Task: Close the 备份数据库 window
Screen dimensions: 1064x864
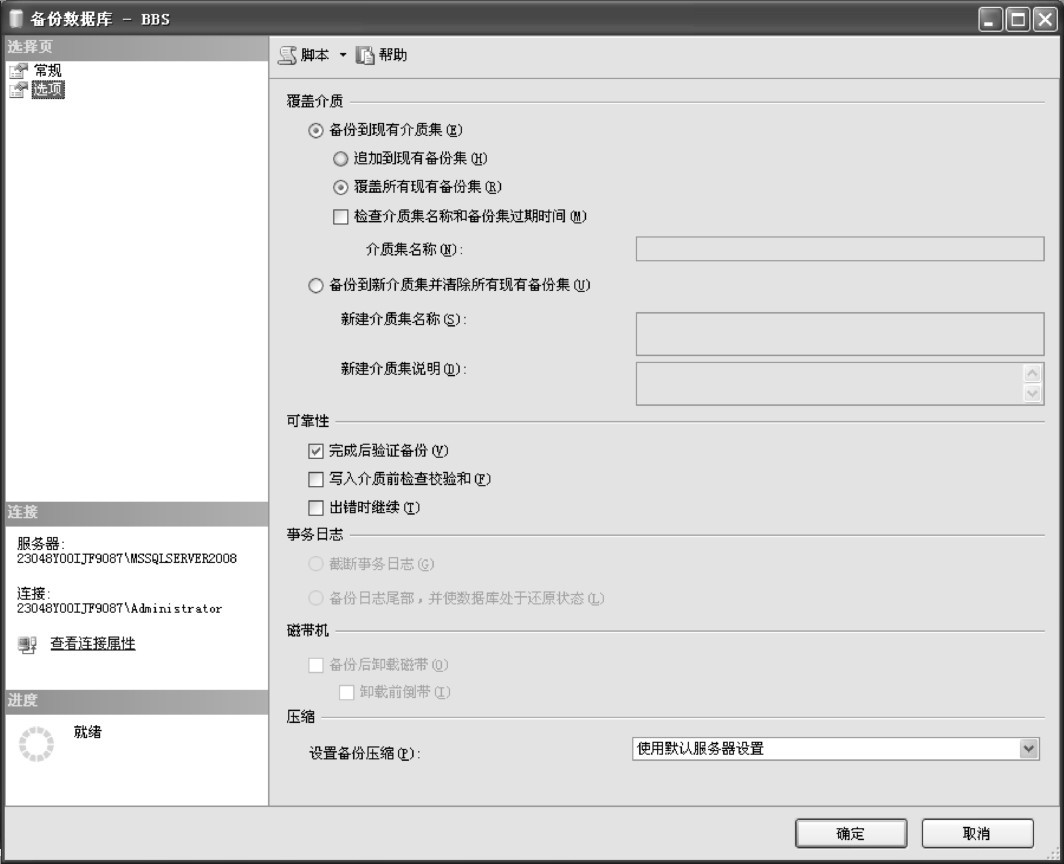Action: pos(1045,20)
